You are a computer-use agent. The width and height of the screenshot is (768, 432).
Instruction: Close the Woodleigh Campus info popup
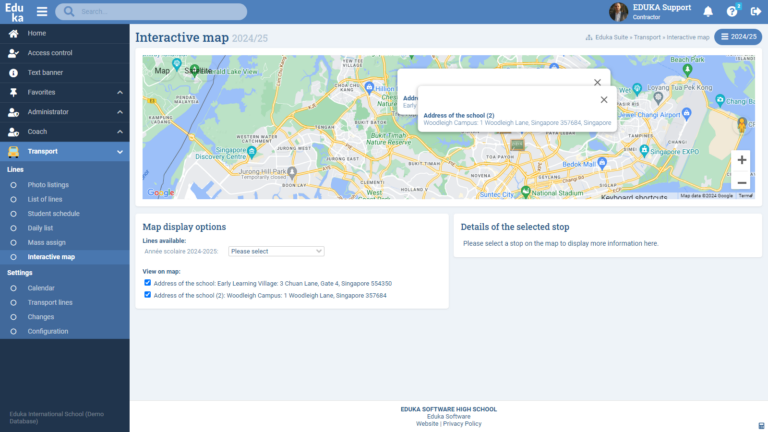pos(604,99)
